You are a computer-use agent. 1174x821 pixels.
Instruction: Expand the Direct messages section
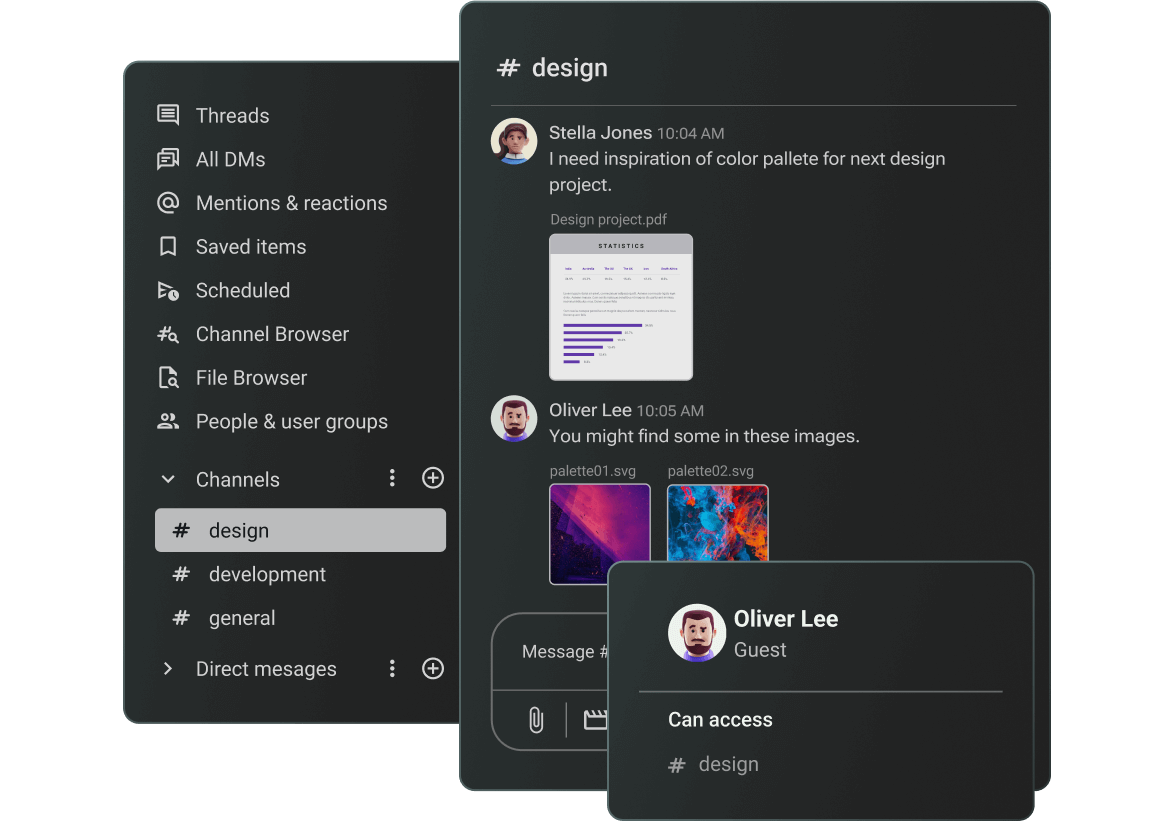(168, 668)
